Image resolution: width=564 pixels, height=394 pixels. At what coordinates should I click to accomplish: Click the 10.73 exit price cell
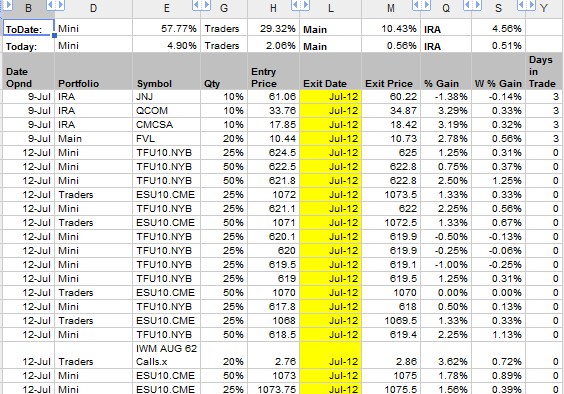pyautogui.click(x=391, y=139)
